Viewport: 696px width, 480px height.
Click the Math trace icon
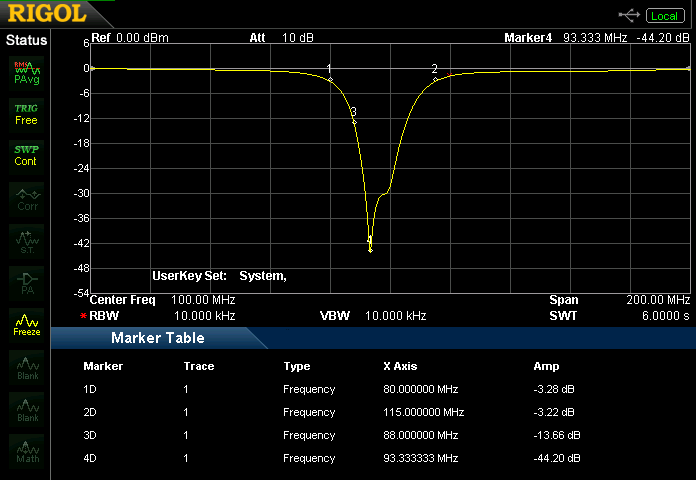tap(27, 451)
